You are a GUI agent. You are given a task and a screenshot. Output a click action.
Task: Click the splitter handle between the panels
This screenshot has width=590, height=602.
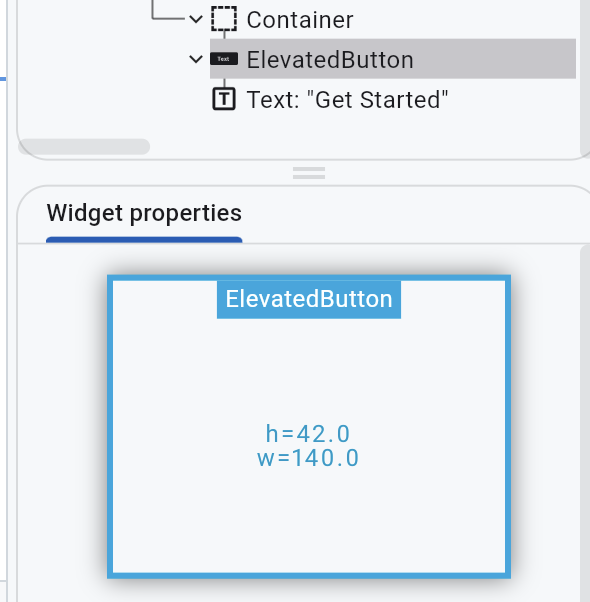(309, 173)
